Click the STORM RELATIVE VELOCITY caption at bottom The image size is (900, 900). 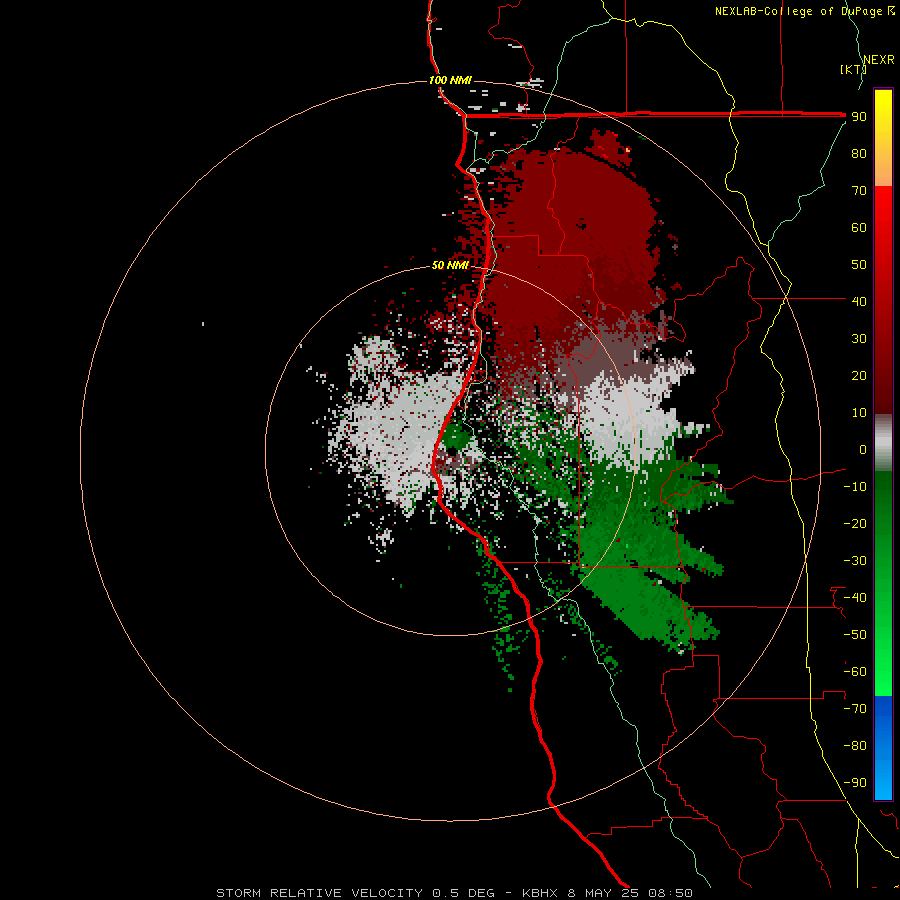point(454,893)
